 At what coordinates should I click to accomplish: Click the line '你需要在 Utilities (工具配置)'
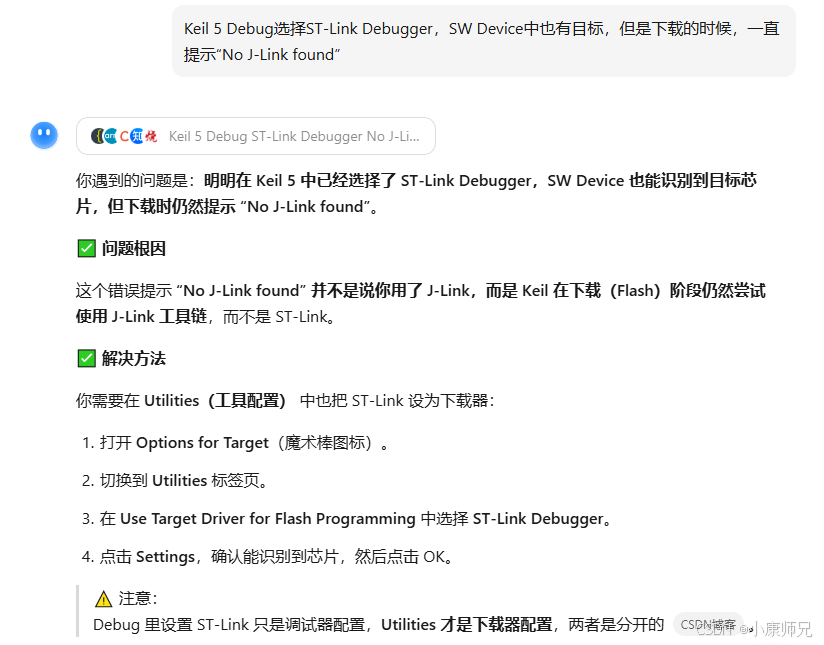[285, 401]
